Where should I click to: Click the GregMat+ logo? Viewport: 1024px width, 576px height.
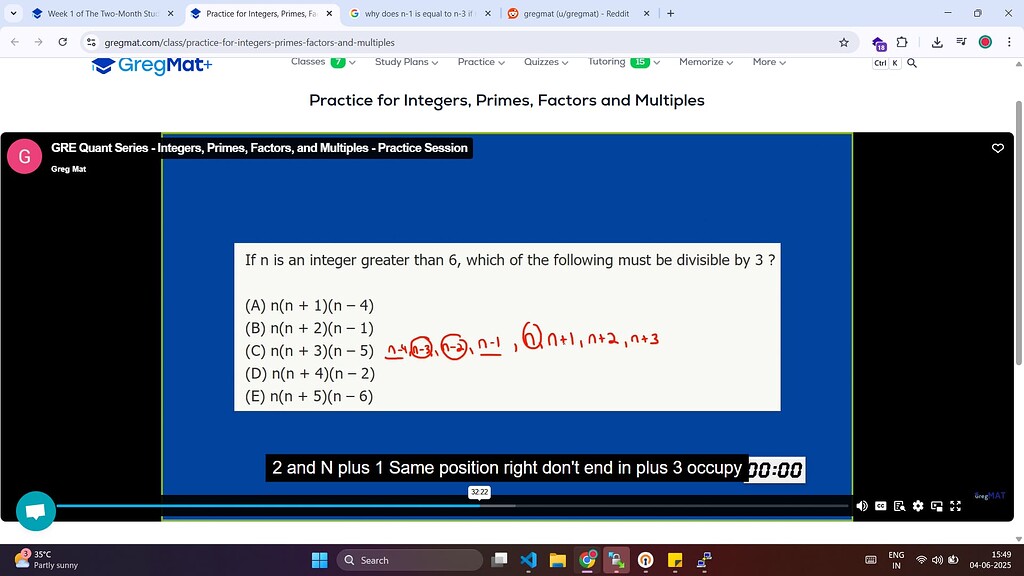point(151,64)
